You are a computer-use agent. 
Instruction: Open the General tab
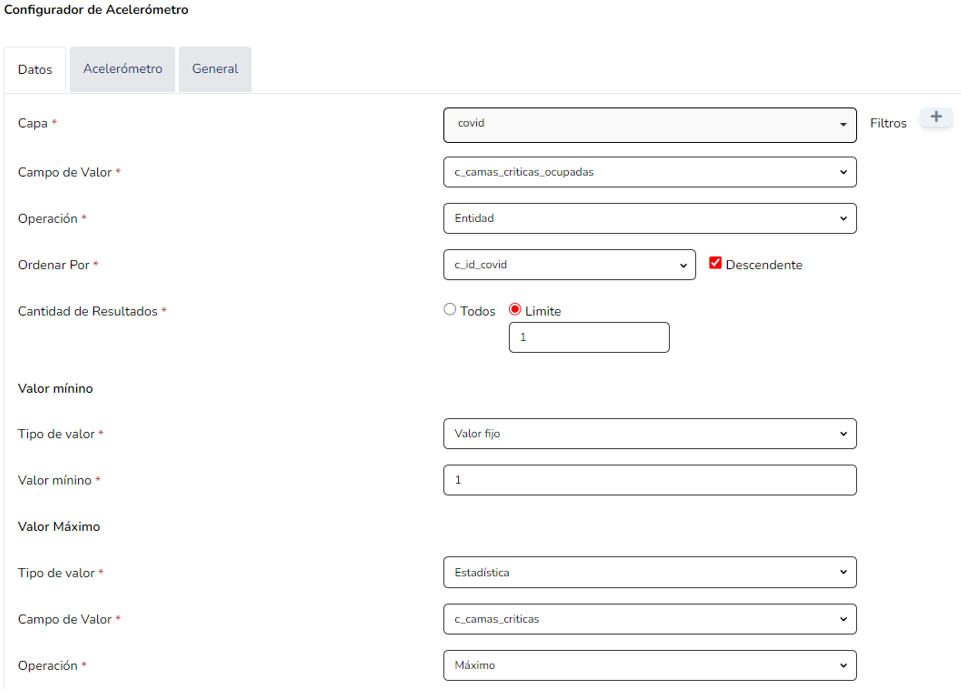tap(215, 69)
